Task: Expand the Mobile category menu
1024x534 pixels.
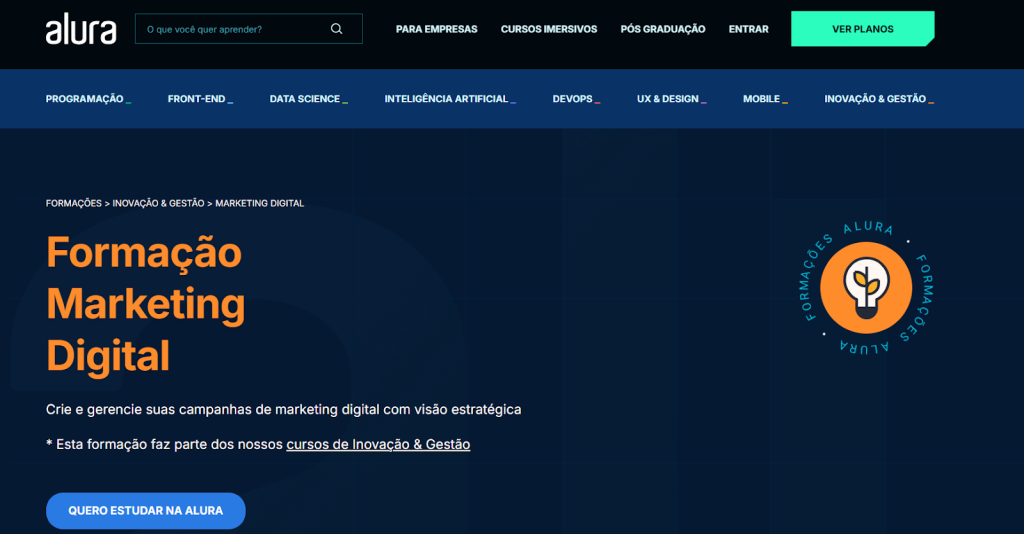Action: tap(765, 99)
